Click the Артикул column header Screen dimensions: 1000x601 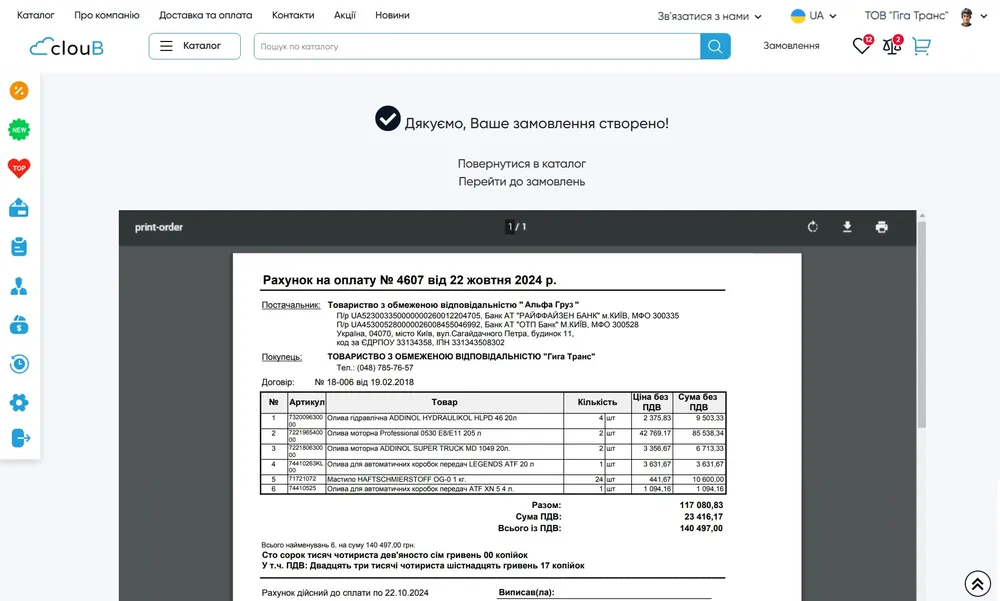tap(307, 403)
